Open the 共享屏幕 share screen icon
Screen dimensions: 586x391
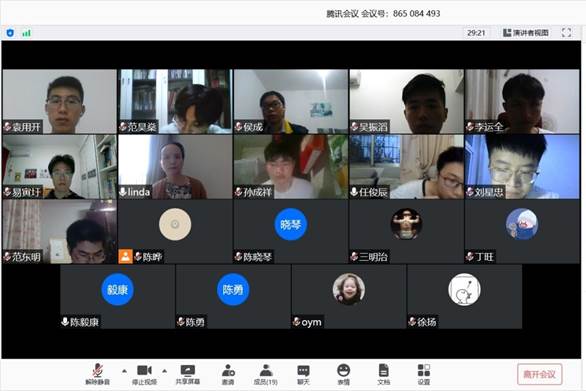(x=188, y=374)
